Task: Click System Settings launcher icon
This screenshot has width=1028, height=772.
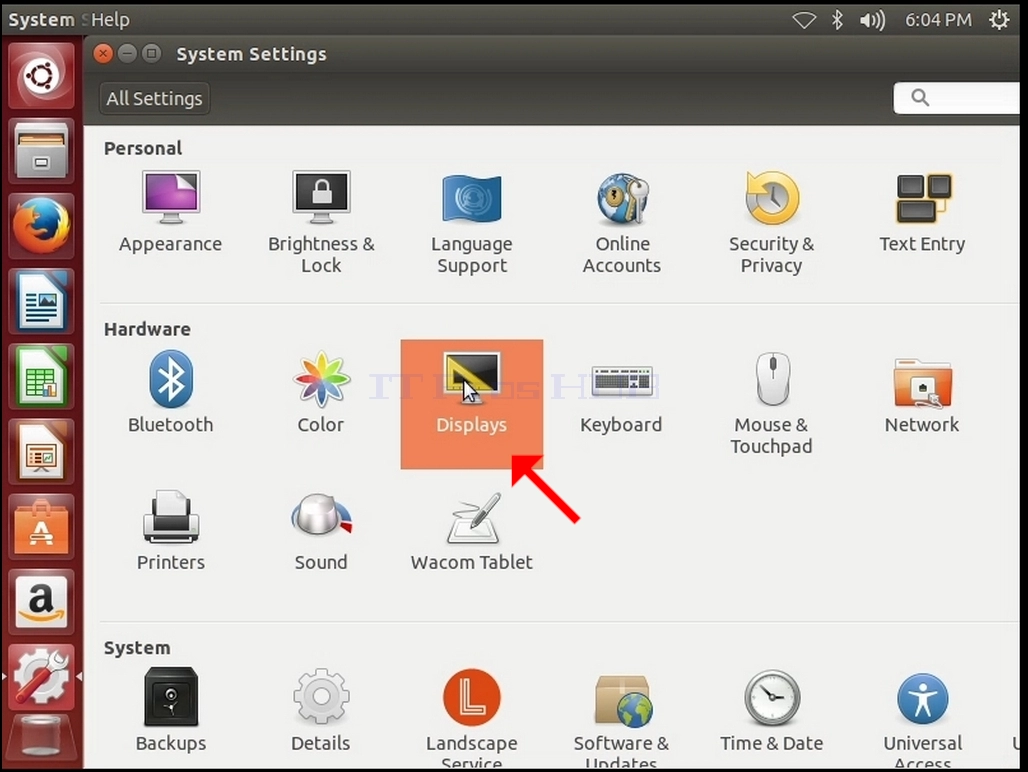Action: pyautogui.click(x=41, y=676)
